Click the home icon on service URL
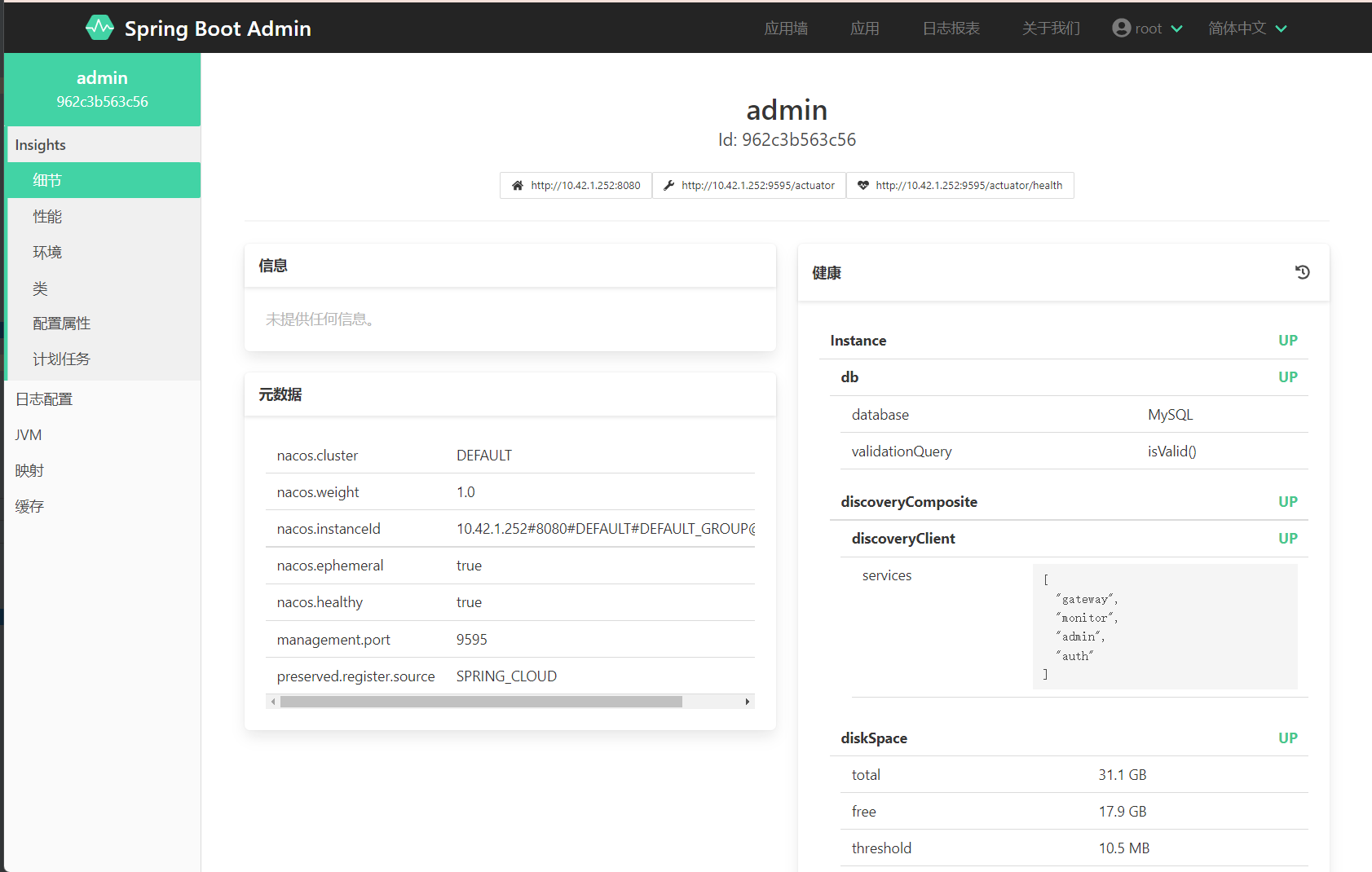The image size is (1372, 872). tap(517, 186)
